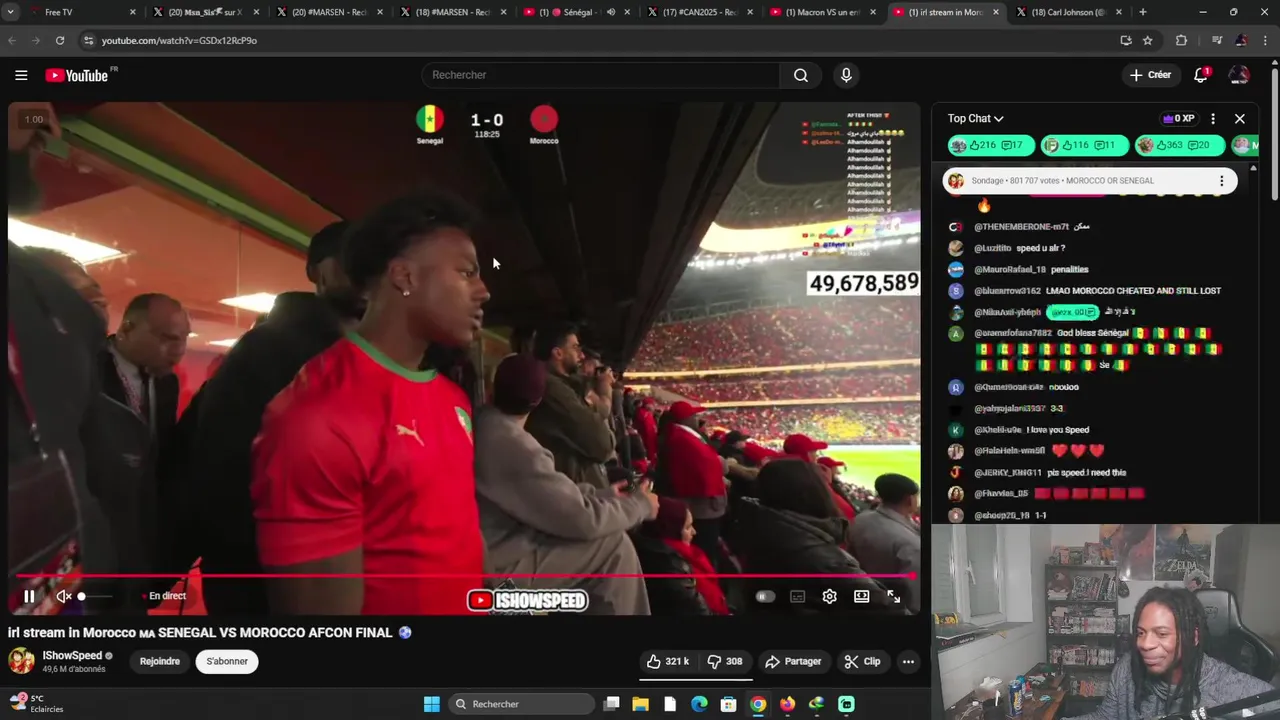
Task: Bookmark this page with star icon
Action: point(1148,40)
